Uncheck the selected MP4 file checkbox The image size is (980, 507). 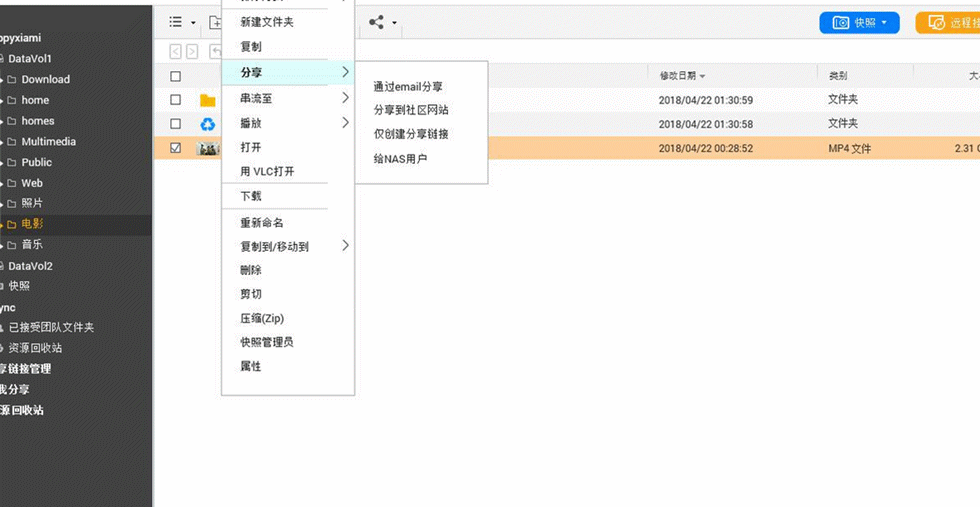[176, 148]
